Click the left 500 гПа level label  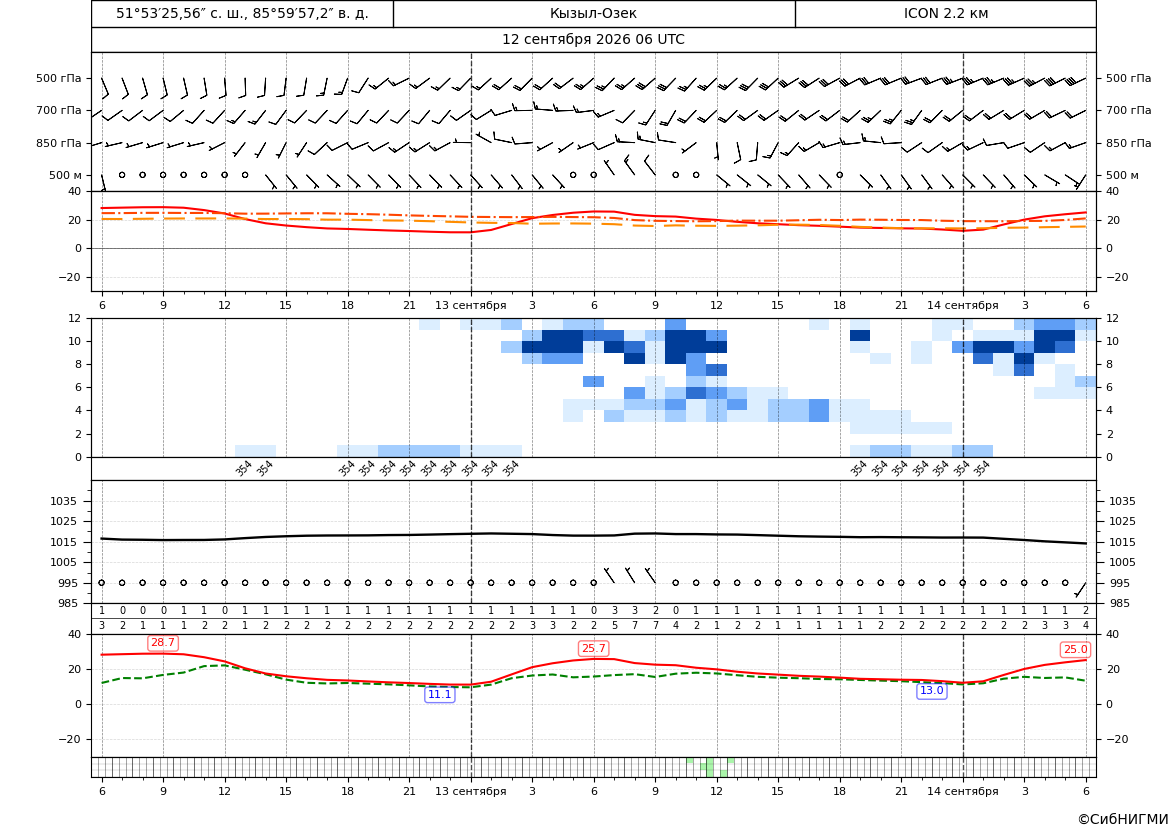(59, 78)
